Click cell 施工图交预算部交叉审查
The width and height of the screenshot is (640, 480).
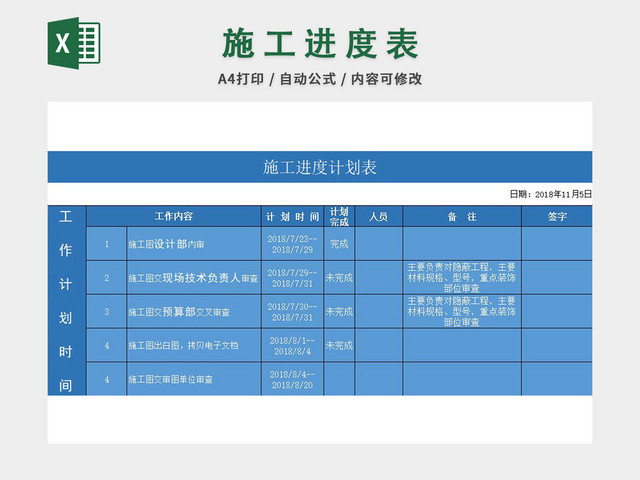tap(194, 312)
